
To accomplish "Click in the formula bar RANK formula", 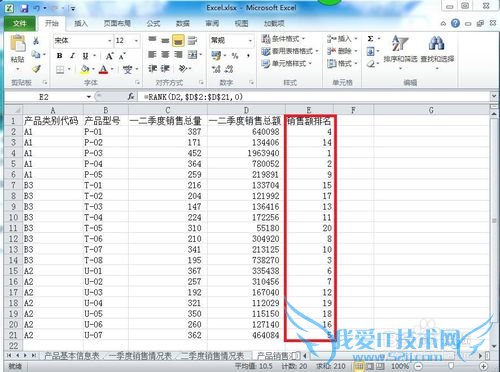I will (193, 97).
